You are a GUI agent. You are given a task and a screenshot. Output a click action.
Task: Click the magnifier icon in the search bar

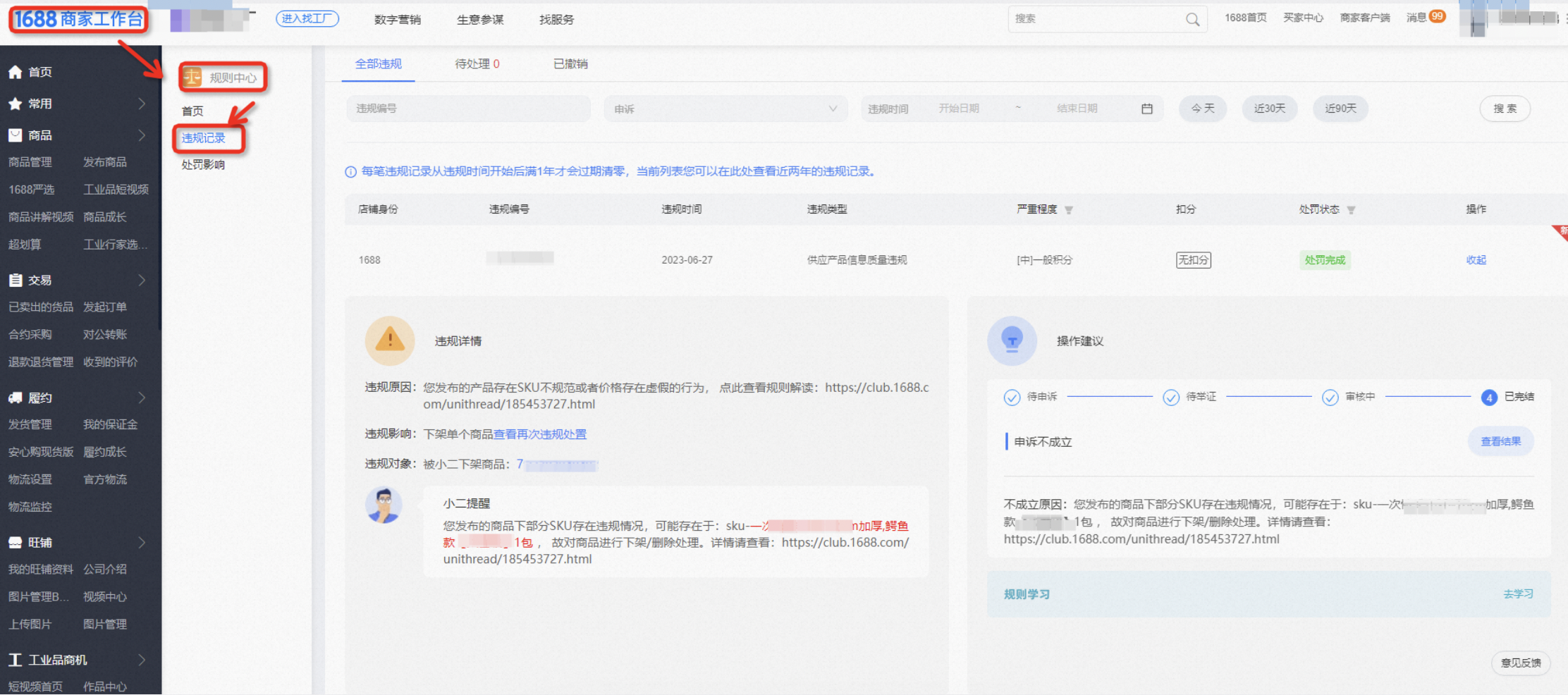point(1192,19)
